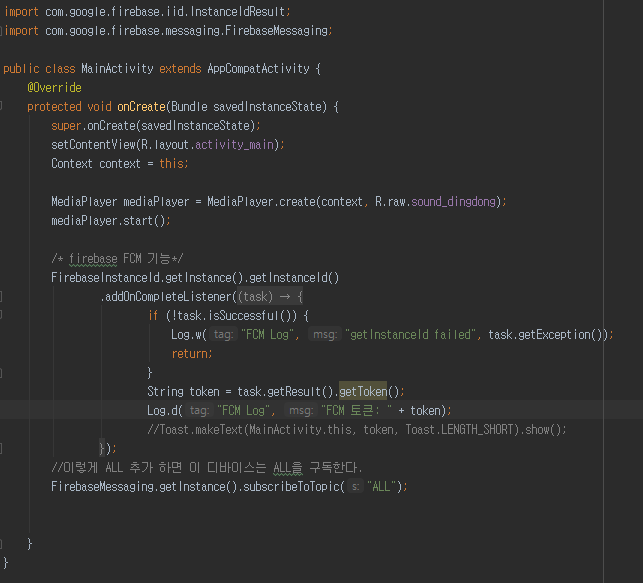Click onCreate in the method declaration
643x583 pixels.
tap(141, 107)
